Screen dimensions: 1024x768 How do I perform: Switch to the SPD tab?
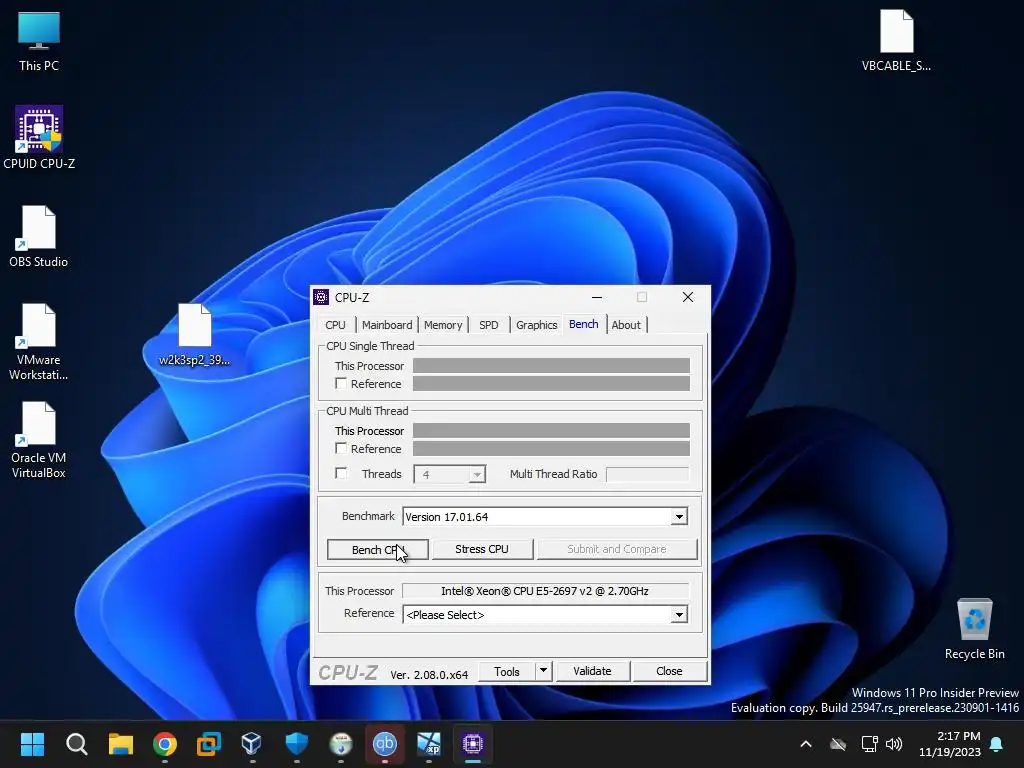pos(488,325)
